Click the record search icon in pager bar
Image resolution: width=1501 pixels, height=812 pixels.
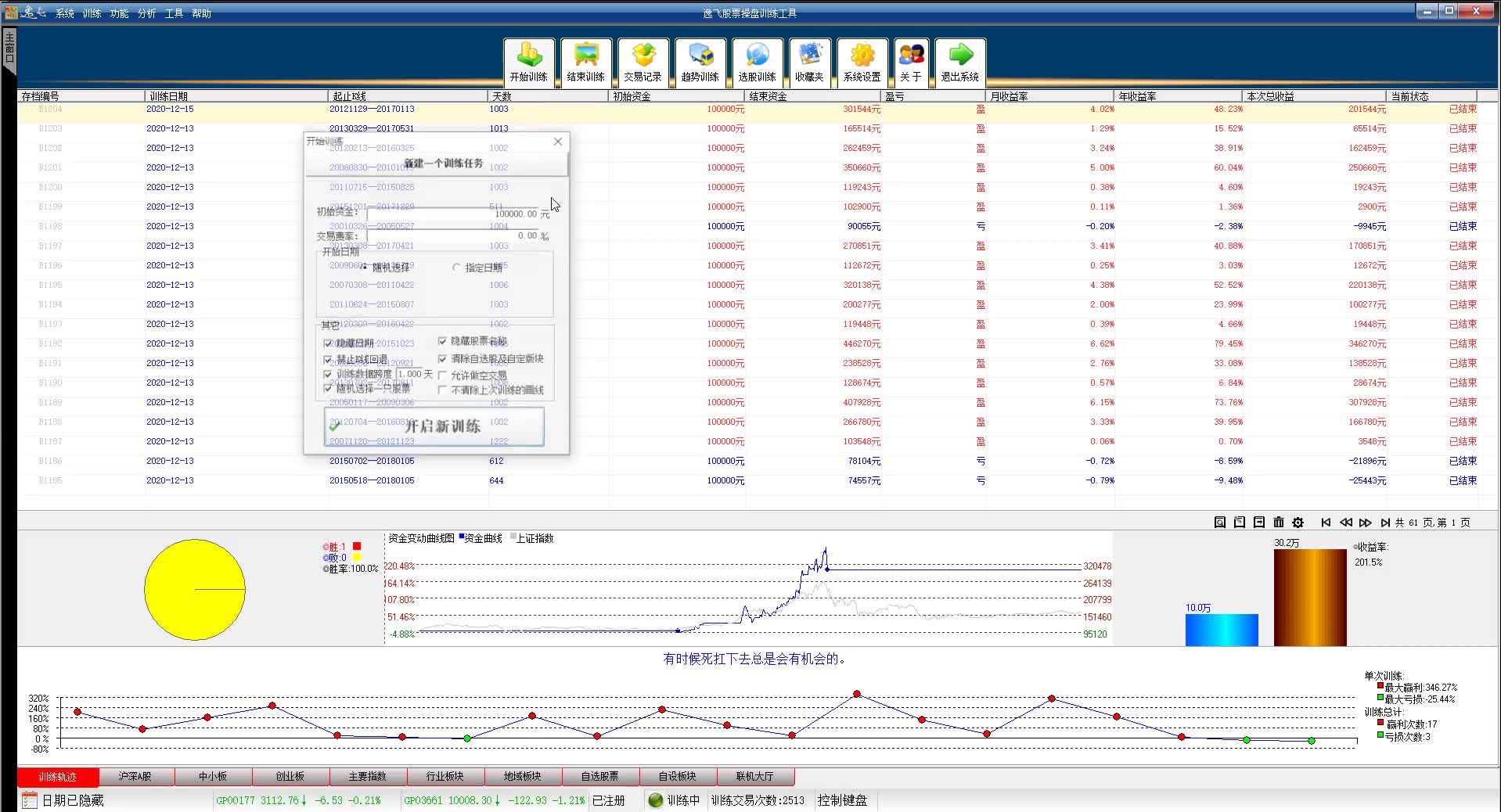click(1220, 523)
